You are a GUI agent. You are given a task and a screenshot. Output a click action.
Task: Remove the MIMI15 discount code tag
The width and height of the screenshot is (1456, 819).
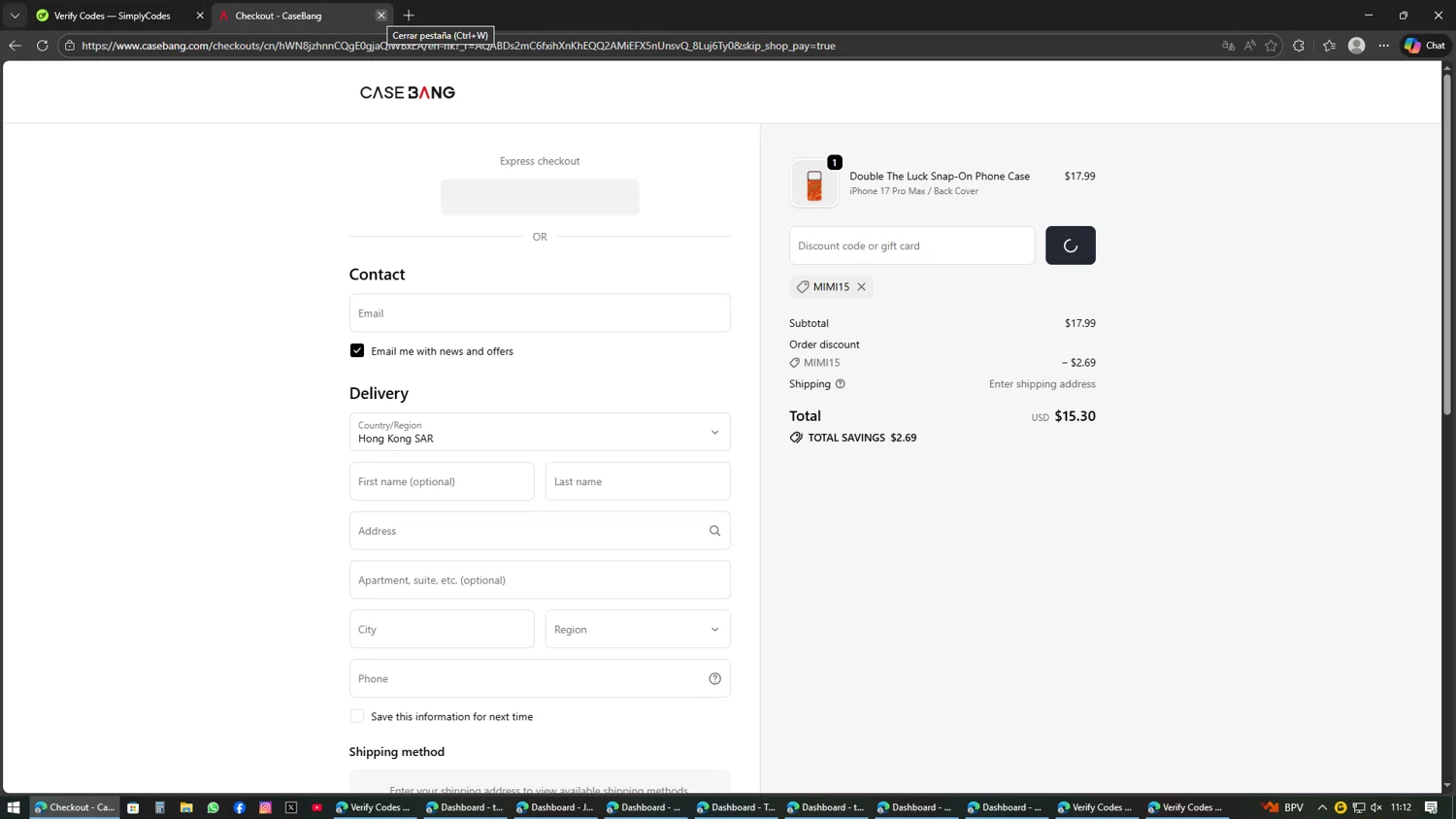[861, 286]
